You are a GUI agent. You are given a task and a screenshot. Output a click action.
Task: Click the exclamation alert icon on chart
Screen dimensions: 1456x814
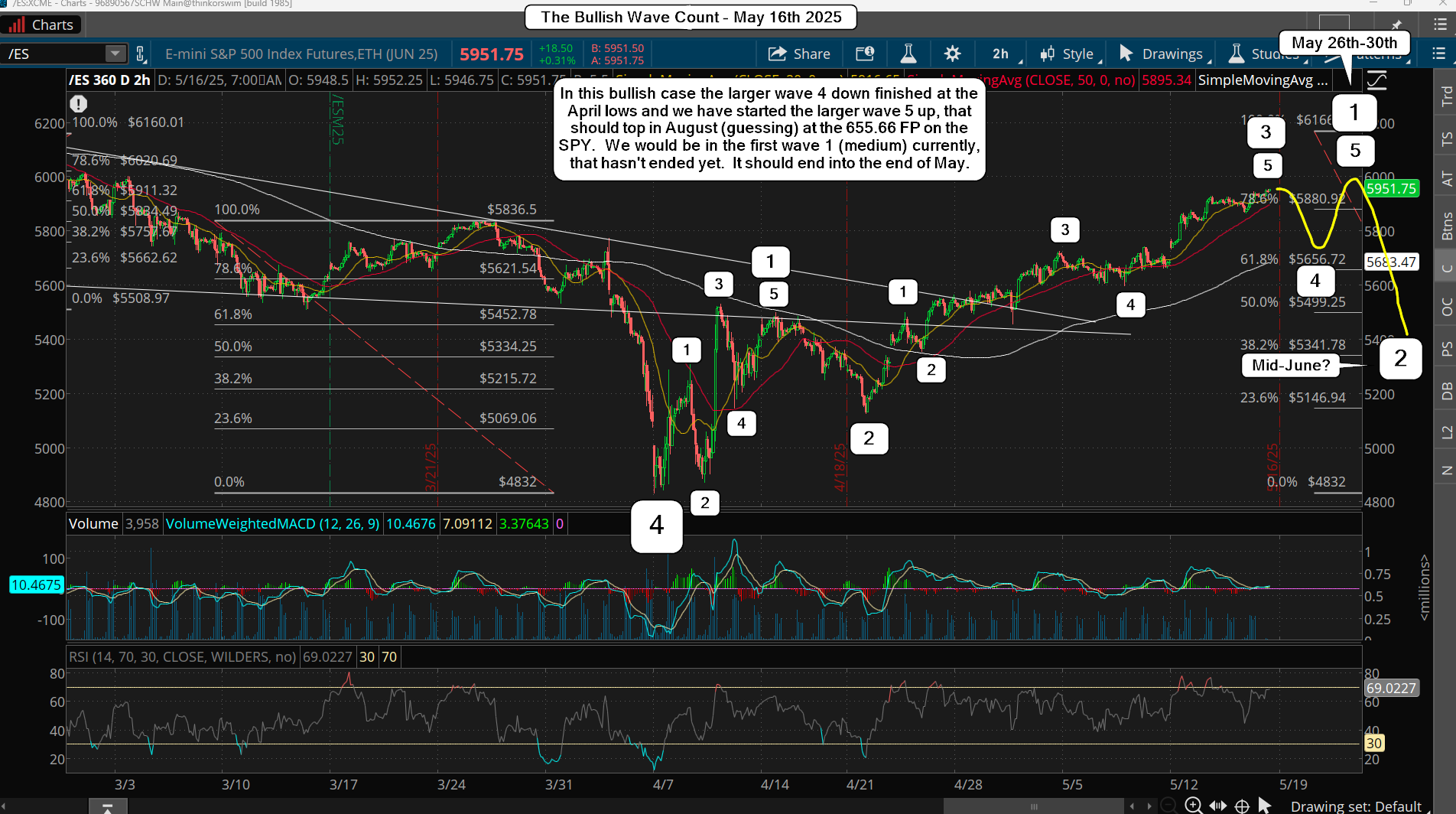79,103
